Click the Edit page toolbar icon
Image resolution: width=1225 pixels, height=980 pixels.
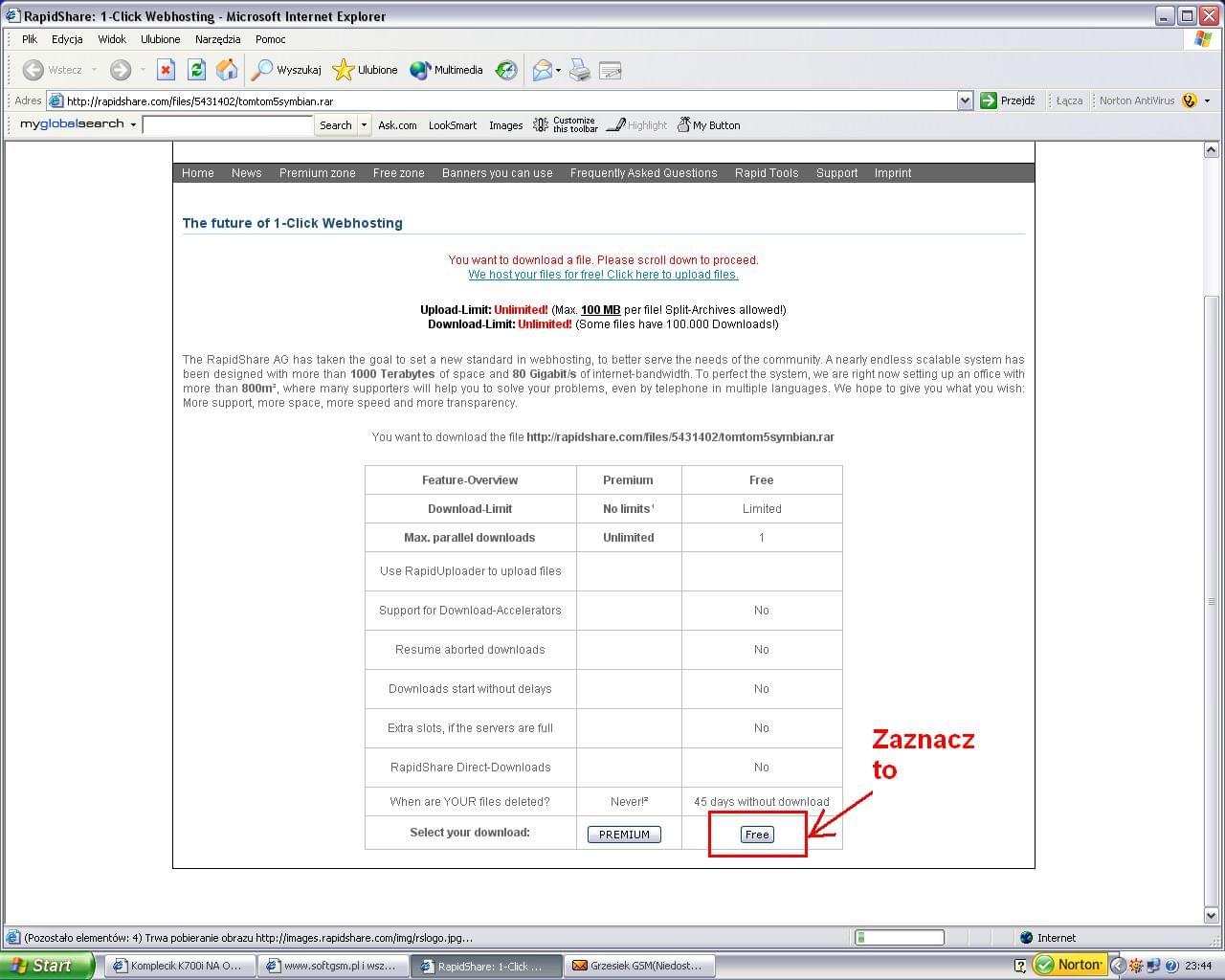(611, 70)
